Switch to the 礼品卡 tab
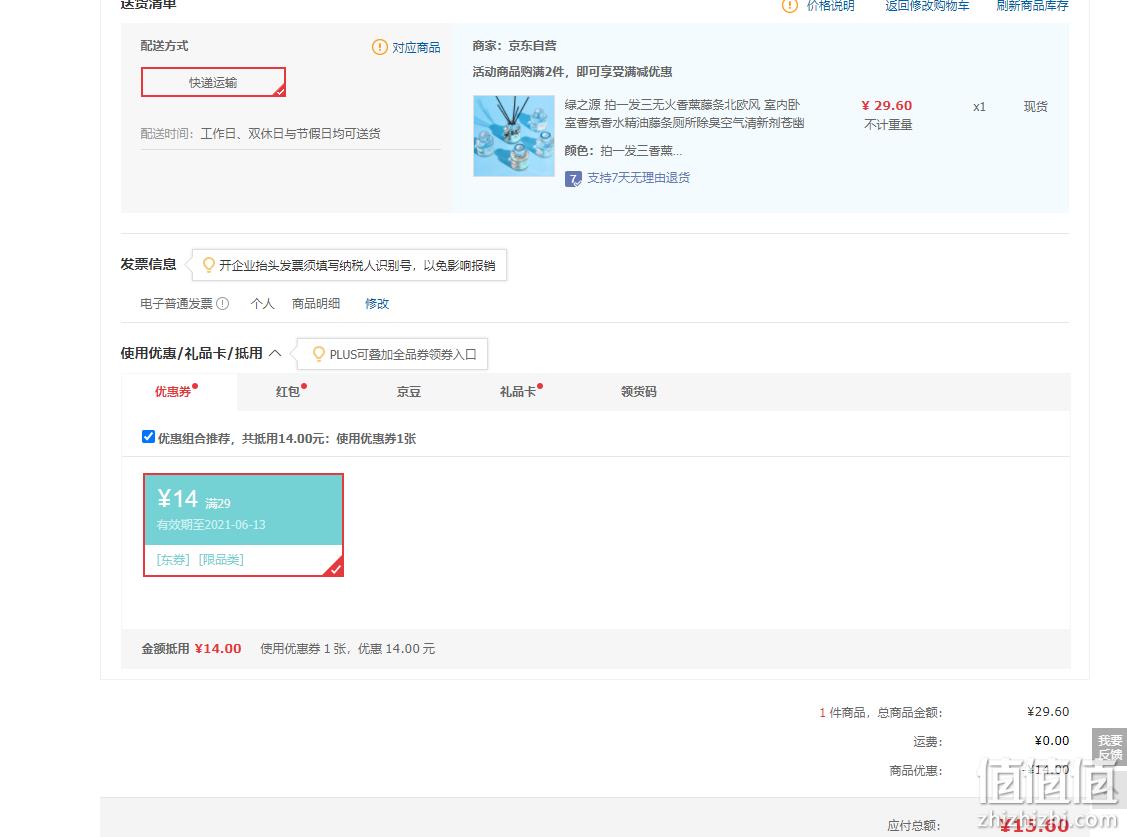The width and height of the screenshot is (1127, 837). pyautogui.click(x=520, y=392)
